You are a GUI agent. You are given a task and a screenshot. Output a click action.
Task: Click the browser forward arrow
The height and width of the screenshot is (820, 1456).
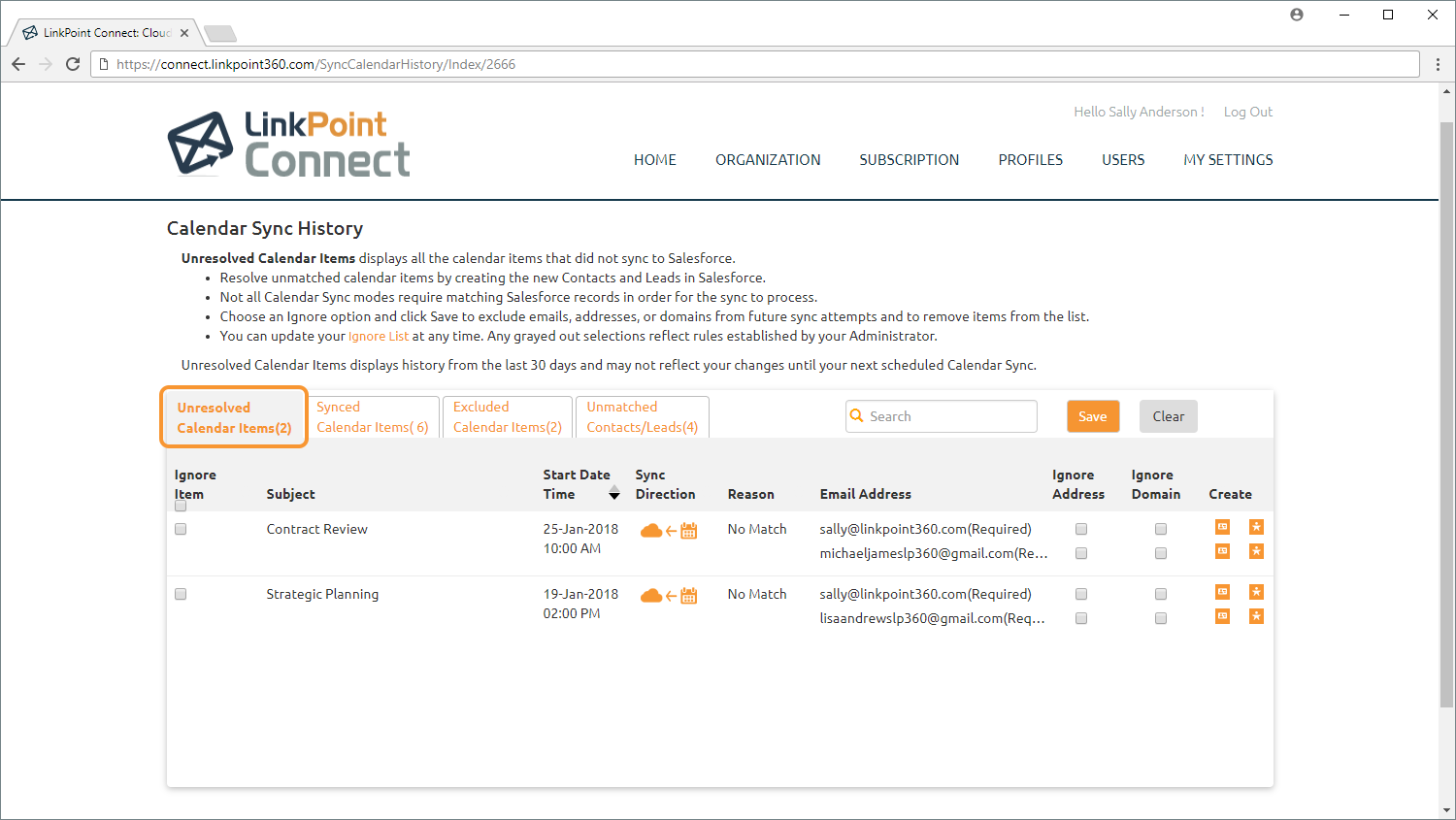pyautogui.click(x=46, y=64)
